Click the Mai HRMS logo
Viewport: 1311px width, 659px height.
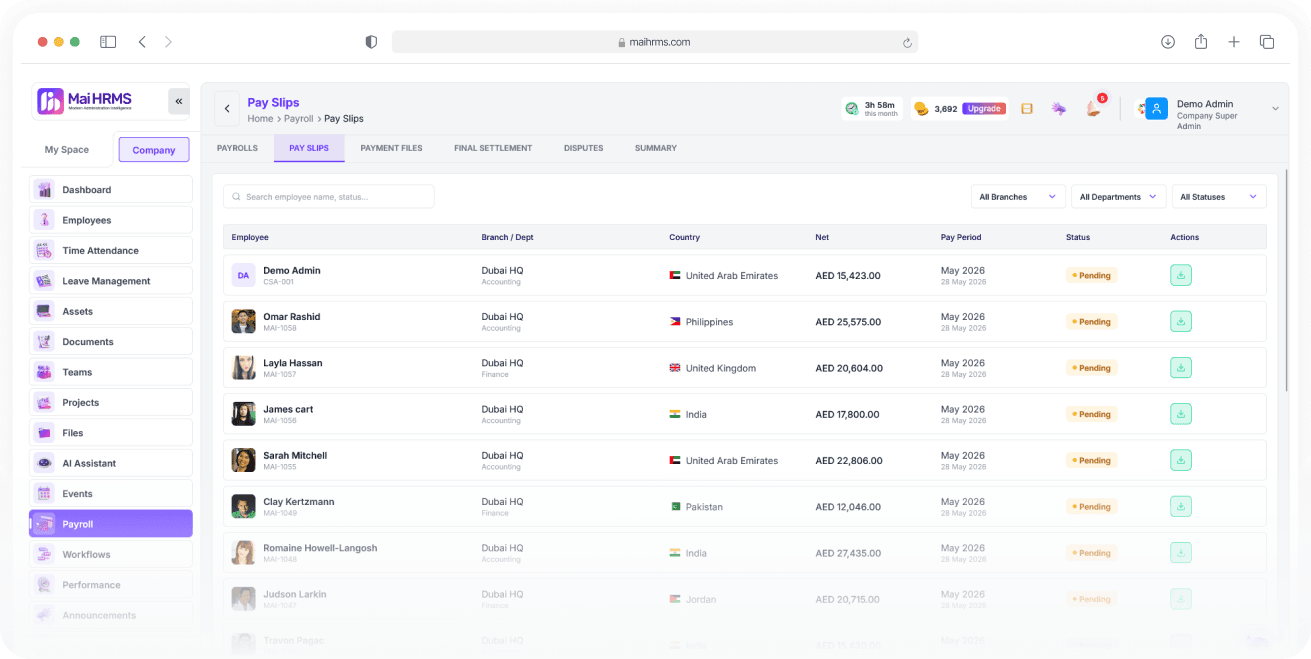tap(86, 101)
